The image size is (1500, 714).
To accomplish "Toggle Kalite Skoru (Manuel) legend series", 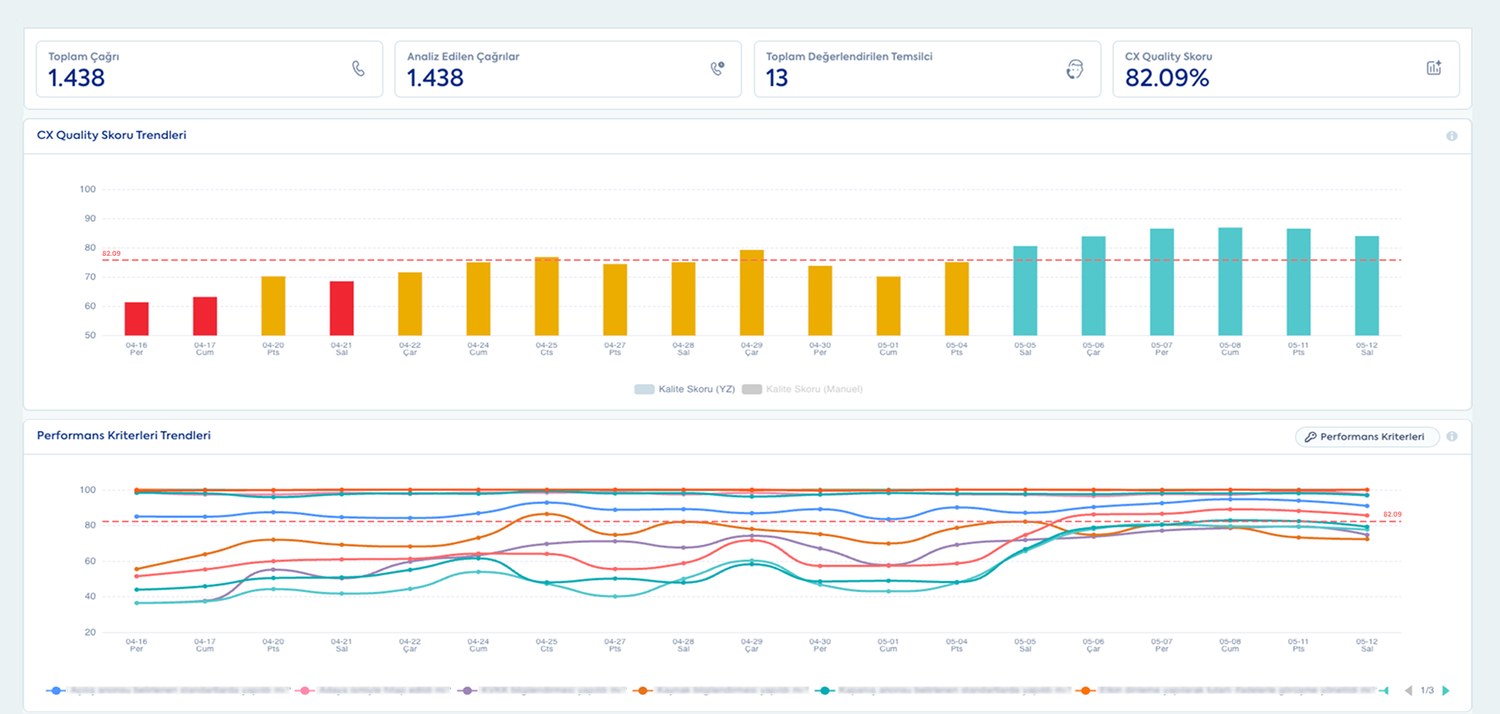I will pyautogui.click(x=802, y=389).
